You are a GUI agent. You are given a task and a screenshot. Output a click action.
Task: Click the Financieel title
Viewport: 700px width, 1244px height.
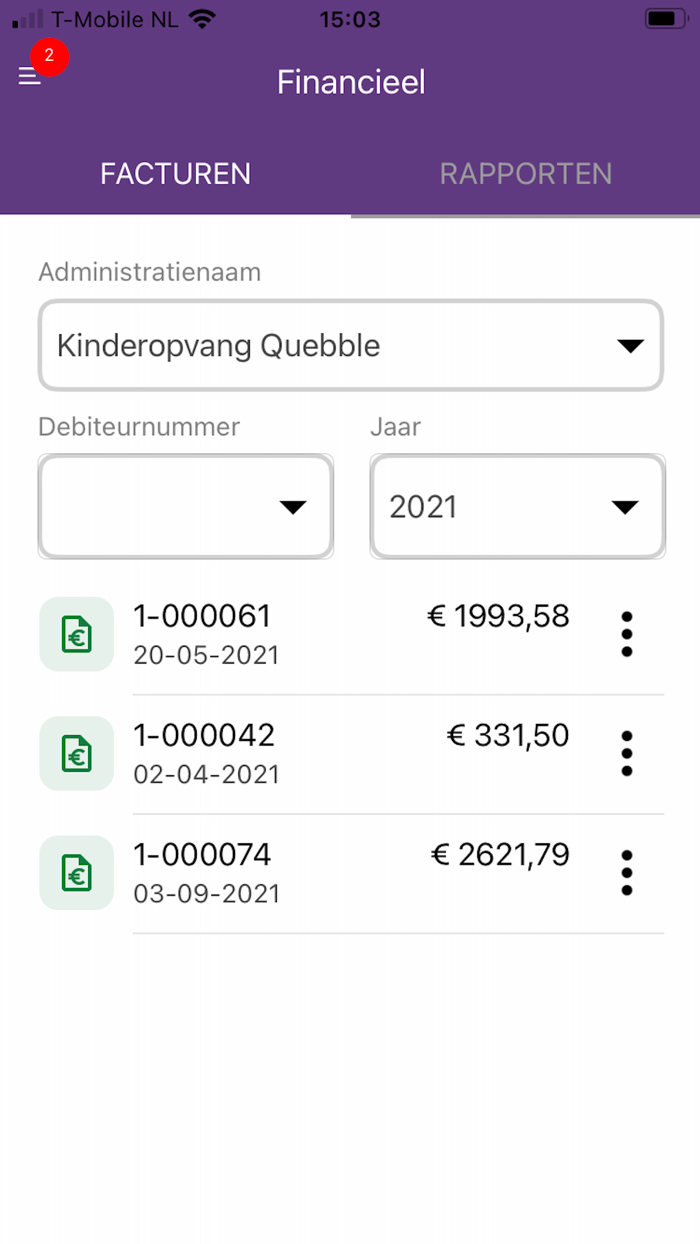click(351, 82)
